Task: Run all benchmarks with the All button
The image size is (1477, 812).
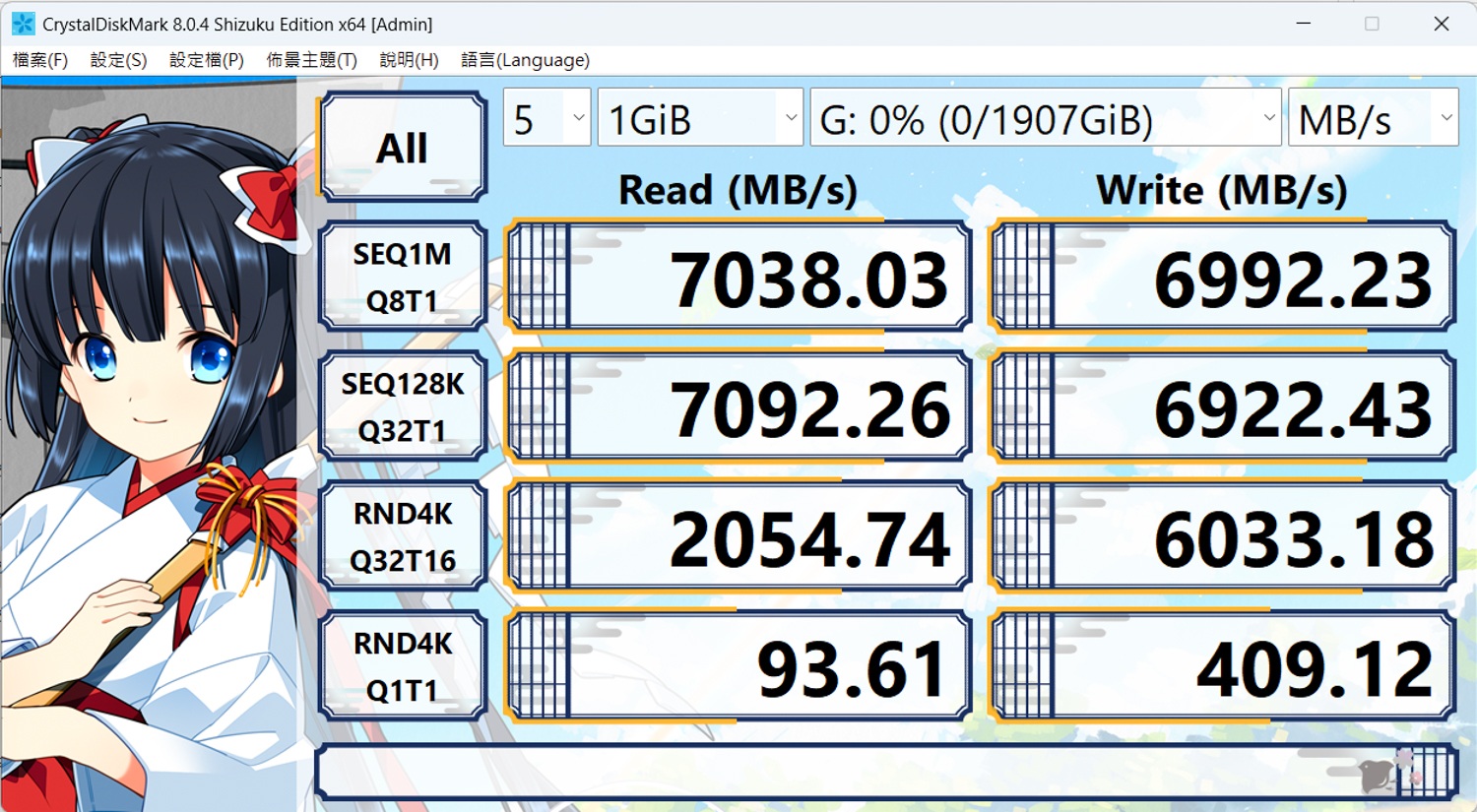Action: click(403, 147)
